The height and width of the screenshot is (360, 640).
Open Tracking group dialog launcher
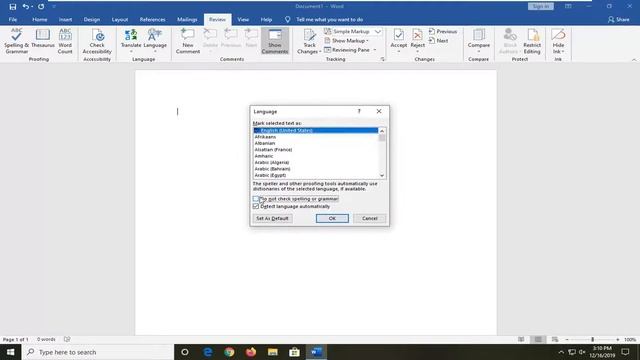382,60
